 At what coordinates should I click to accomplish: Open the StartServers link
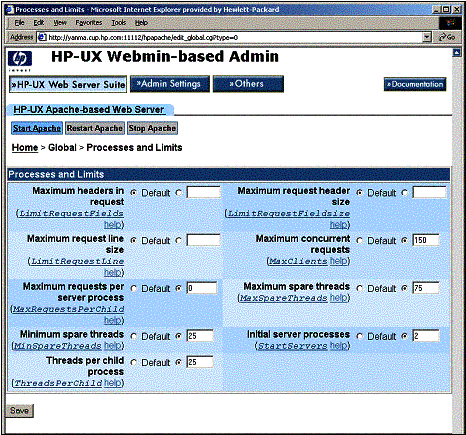coord(293,346)
